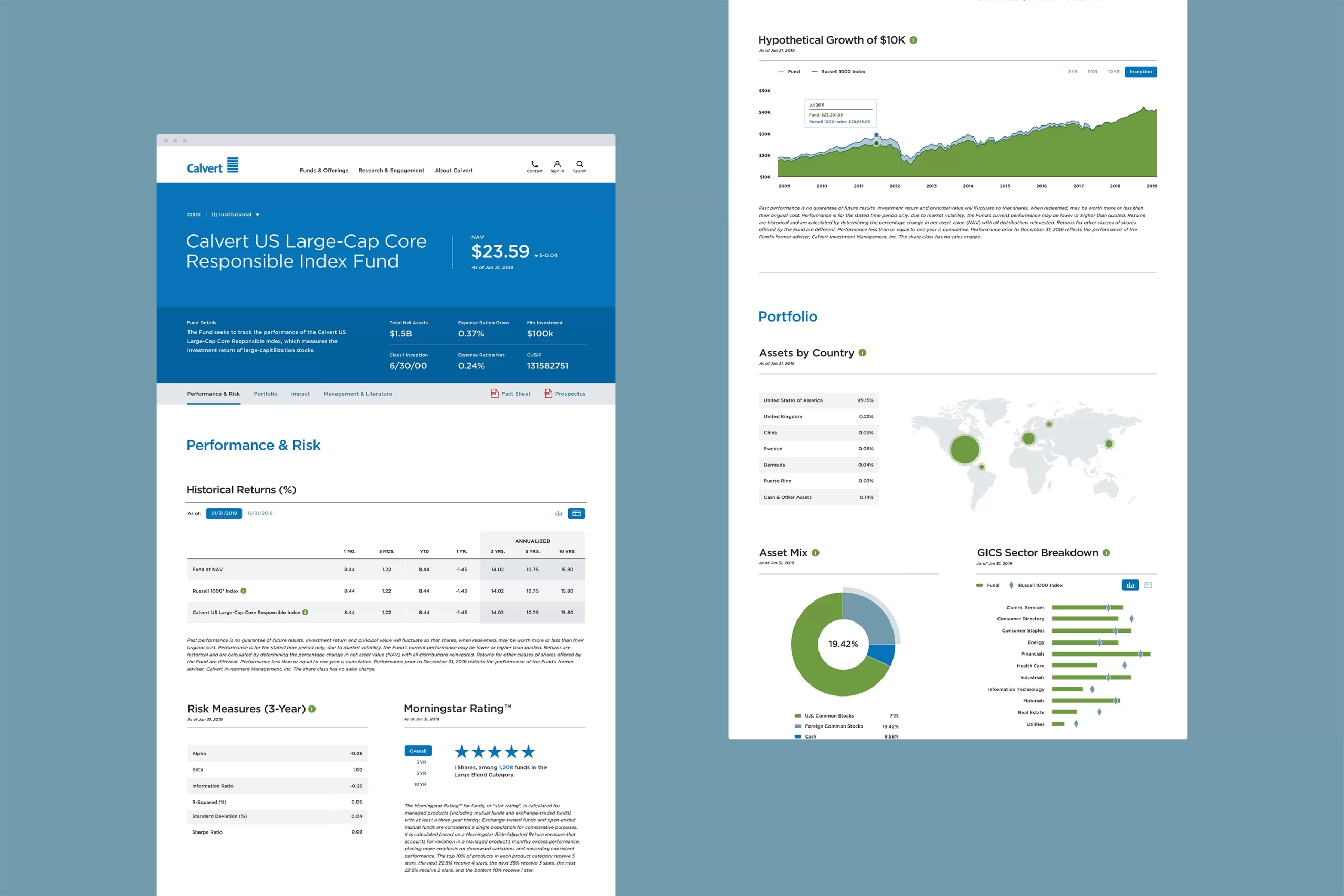The height and width of the screenshot is (896, 1344).
Task: Switch GICS Sector Breakdown to table view
Action: tap(1148, 585)
